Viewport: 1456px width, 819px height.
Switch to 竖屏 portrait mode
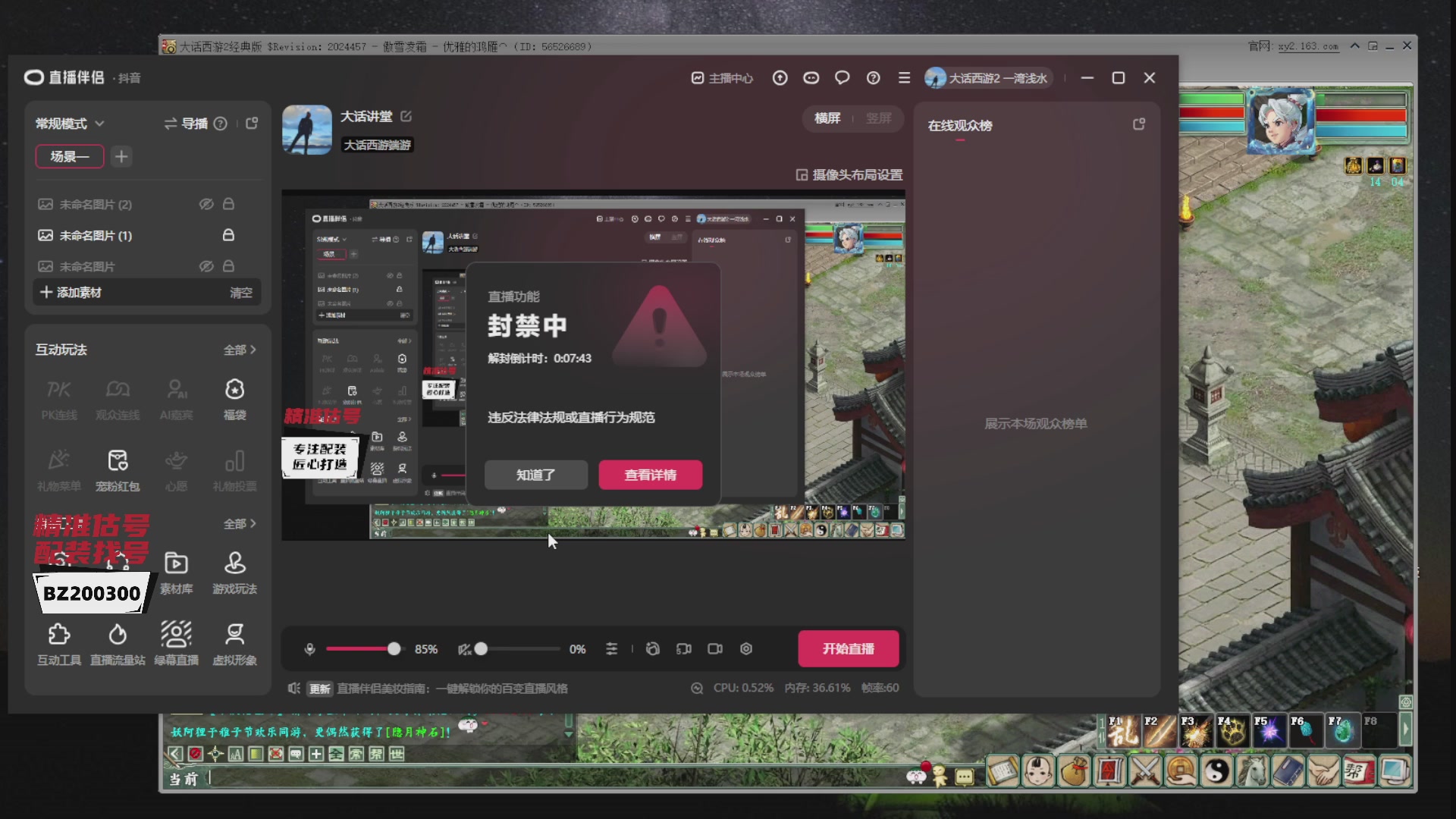[879, 118]
